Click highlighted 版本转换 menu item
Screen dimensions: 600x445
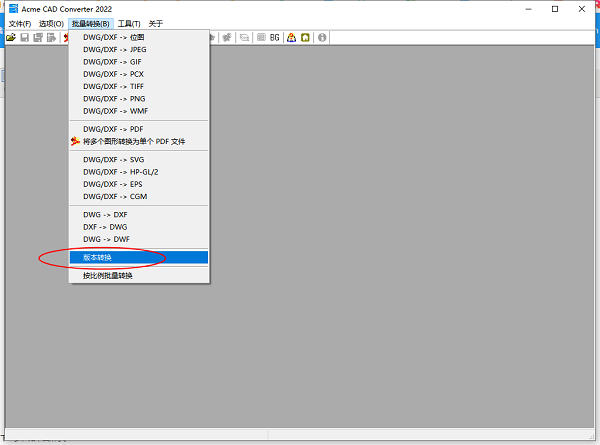[139, 258]
